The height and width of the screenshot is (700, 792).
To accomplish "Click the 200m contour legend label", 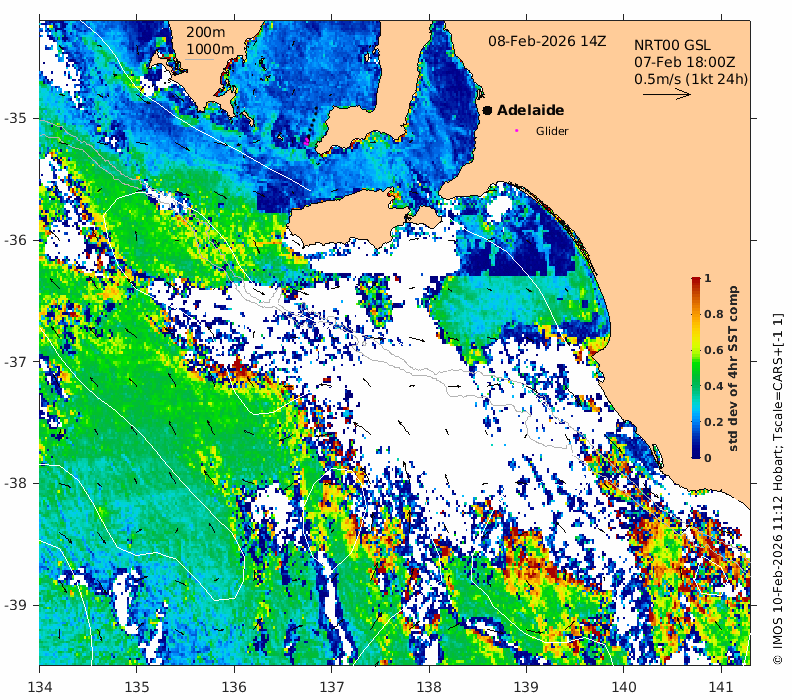I will coord(206,32).
